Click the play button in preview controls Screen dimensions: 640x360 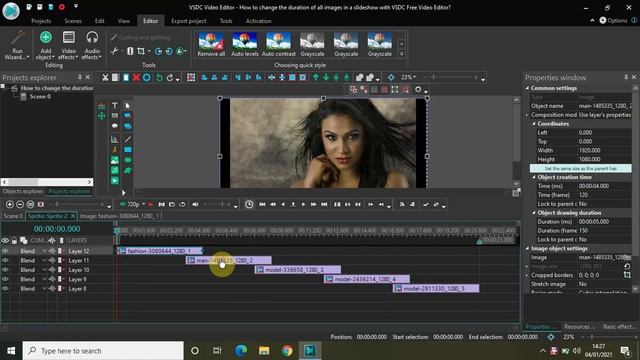coord(303,204)
